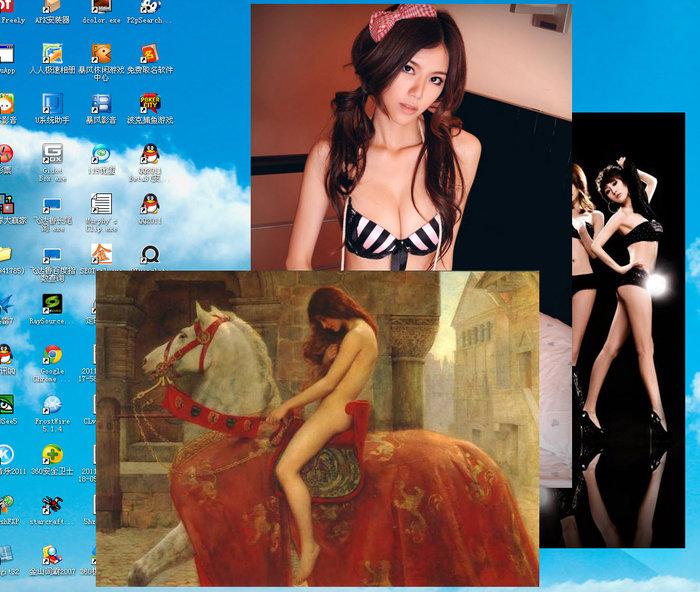The height and width of the screenshot is (592, 700).
Task: Select the horse rider painting image
Action: tap(317, 428)
